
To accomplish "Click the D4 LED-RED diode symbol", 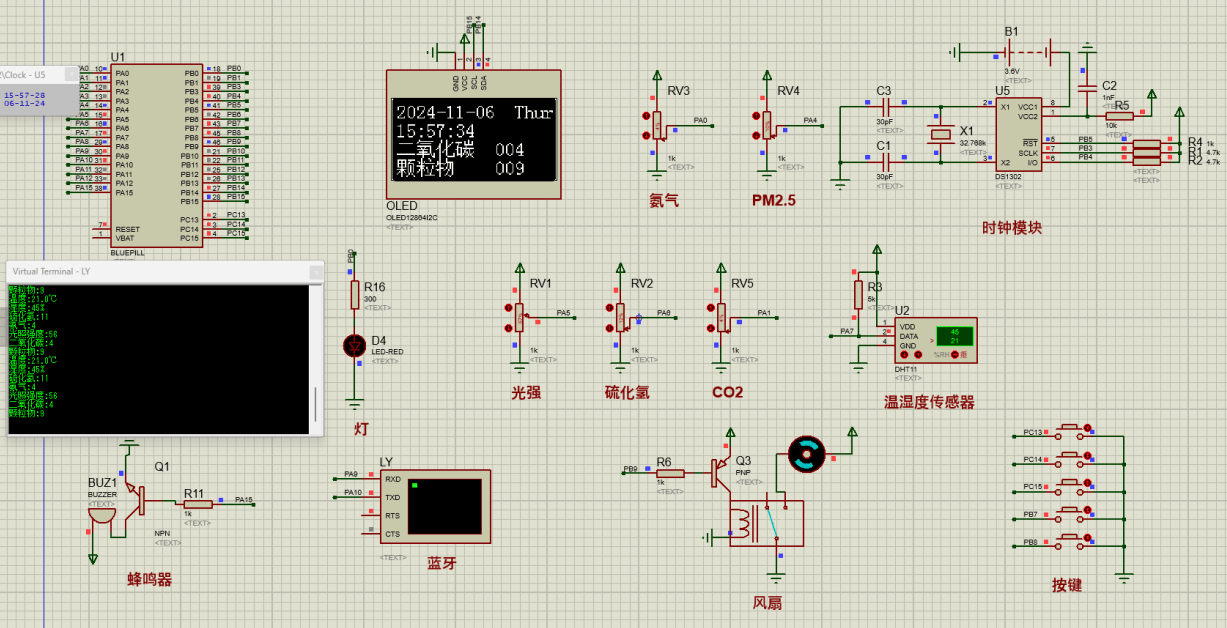I will (x=354, y=346).
